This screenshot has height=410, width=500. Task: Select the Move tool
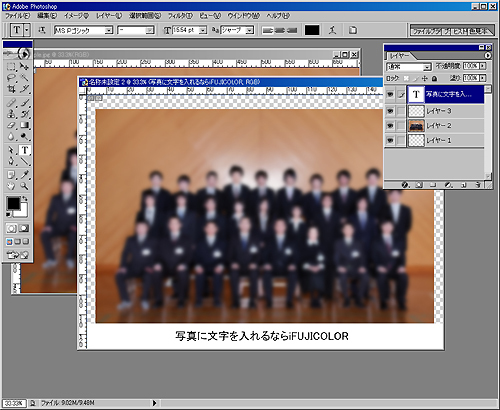point(24,66)
